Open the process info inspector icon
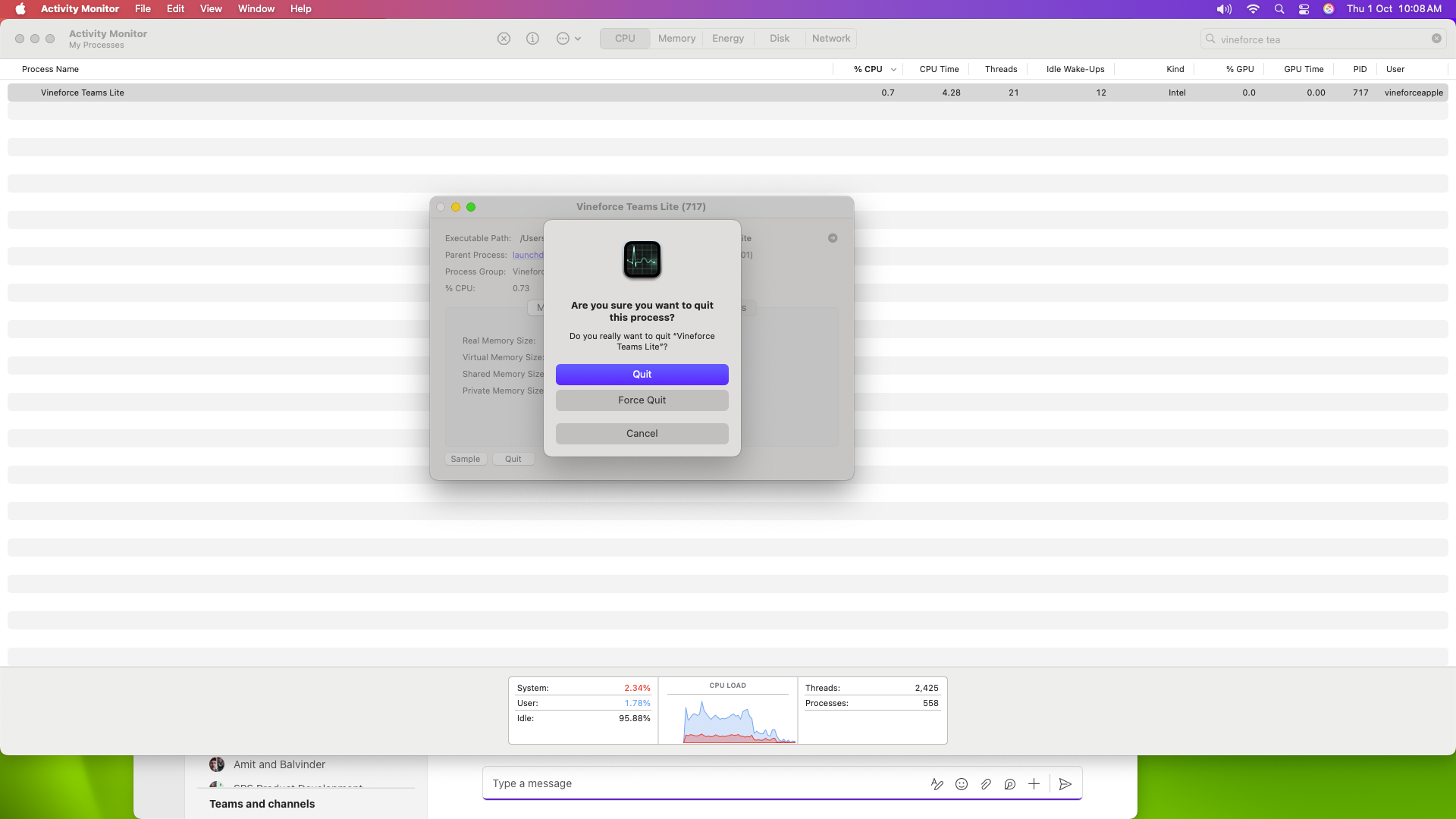1456x819 pixels. pyautogui.click(x=532, y=39)
